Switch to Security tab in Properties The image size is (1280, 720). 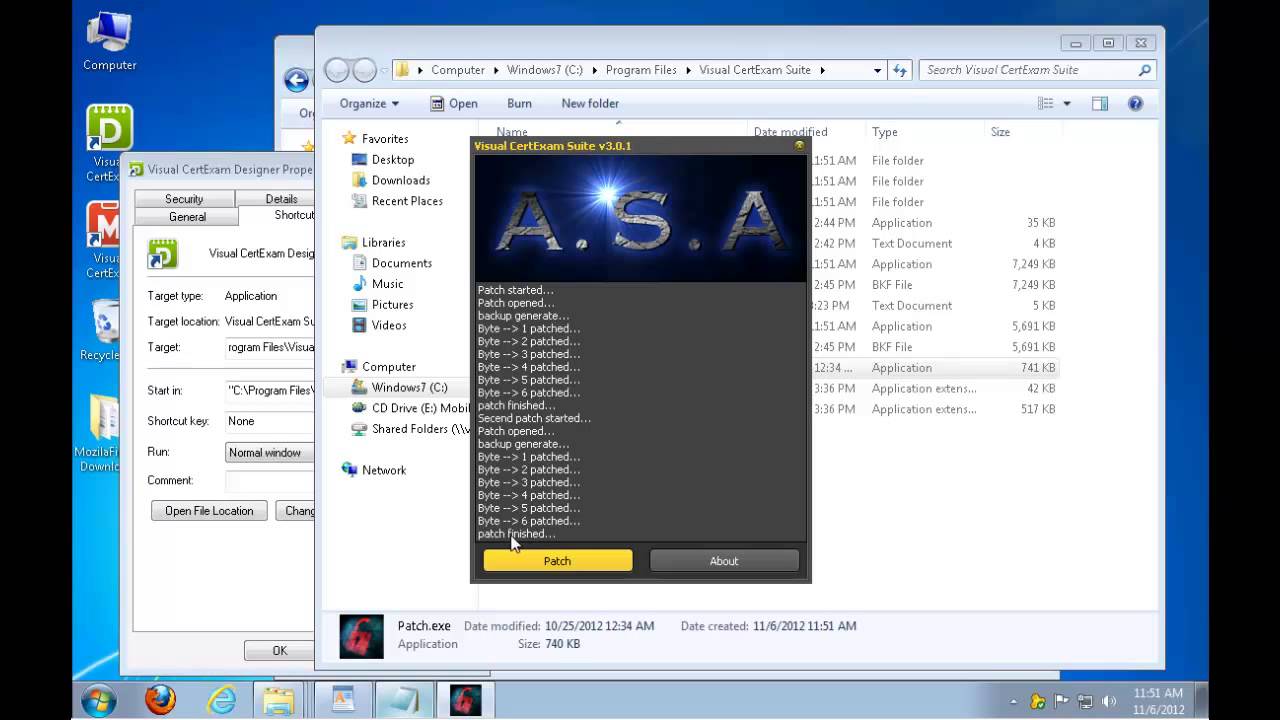pos(184,199)
